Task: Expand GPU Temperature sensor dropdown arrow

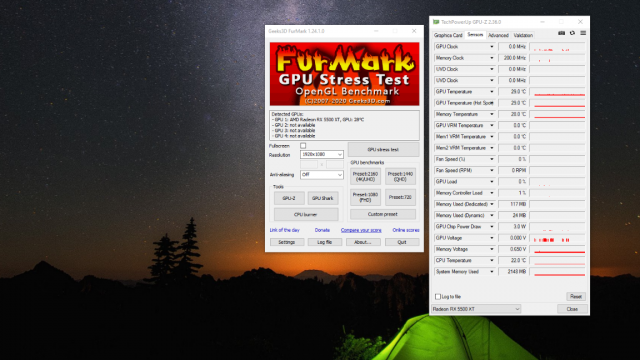Action: pyautogui.click(x=491, y=92)
